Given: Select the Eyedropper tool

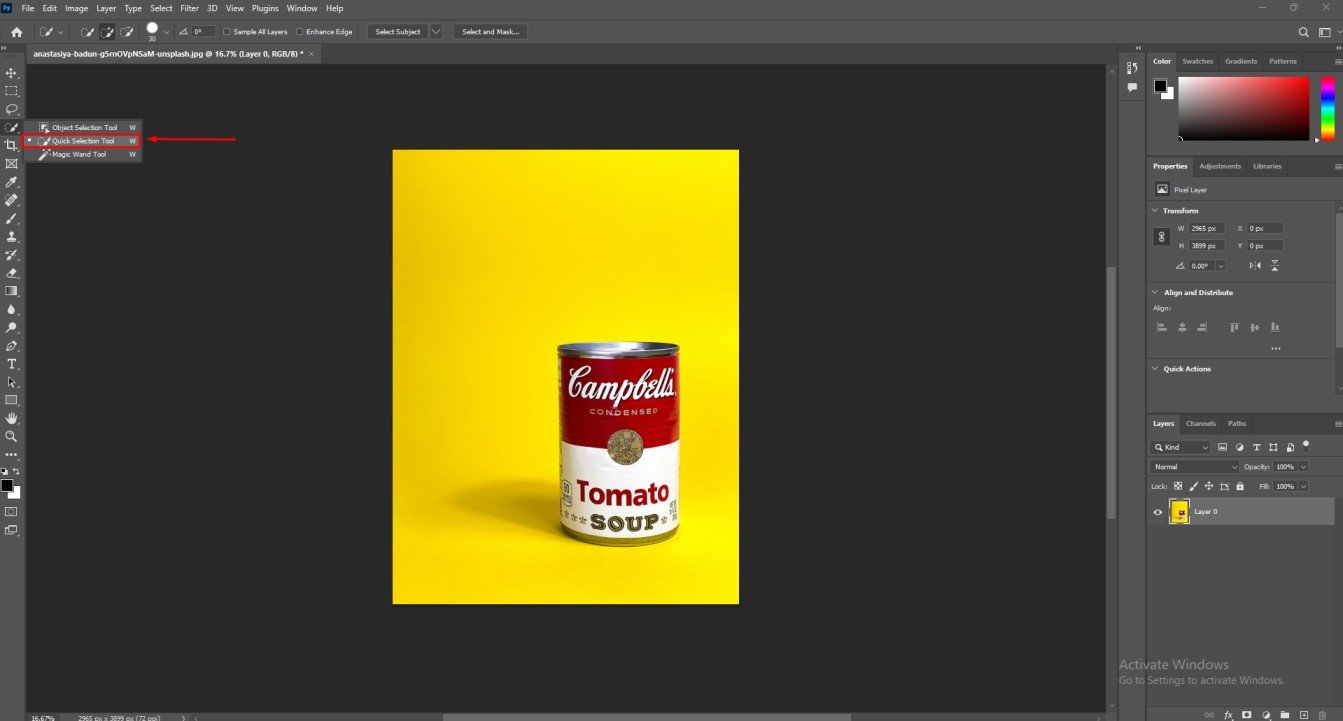Looking at the screenshot, I should click(12, 182).
